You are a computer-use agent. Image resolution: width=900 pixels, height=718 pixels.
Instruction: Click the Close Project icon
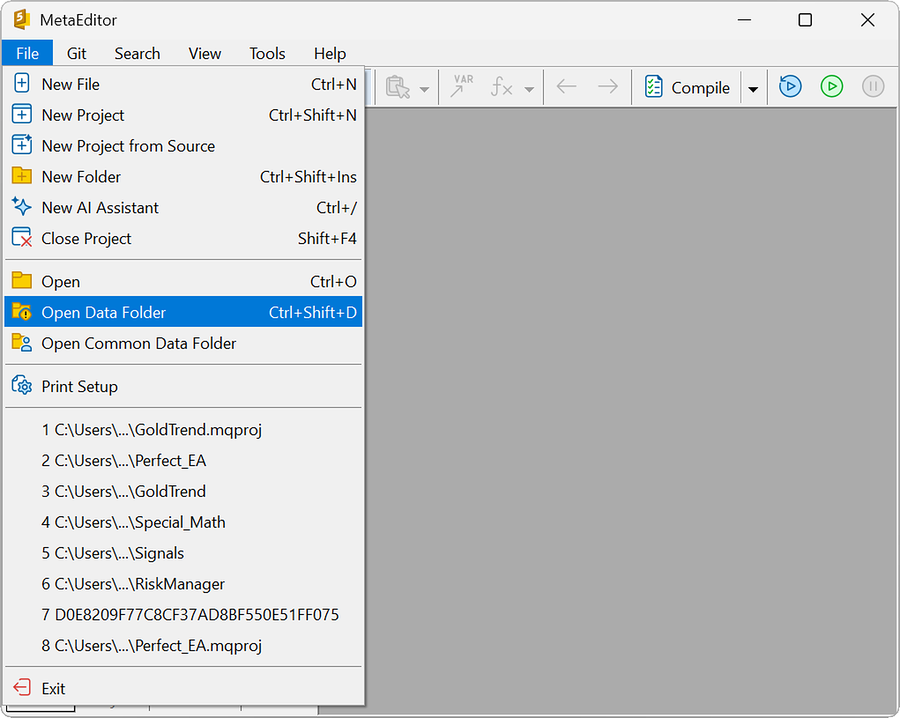[x=22, y=237]
